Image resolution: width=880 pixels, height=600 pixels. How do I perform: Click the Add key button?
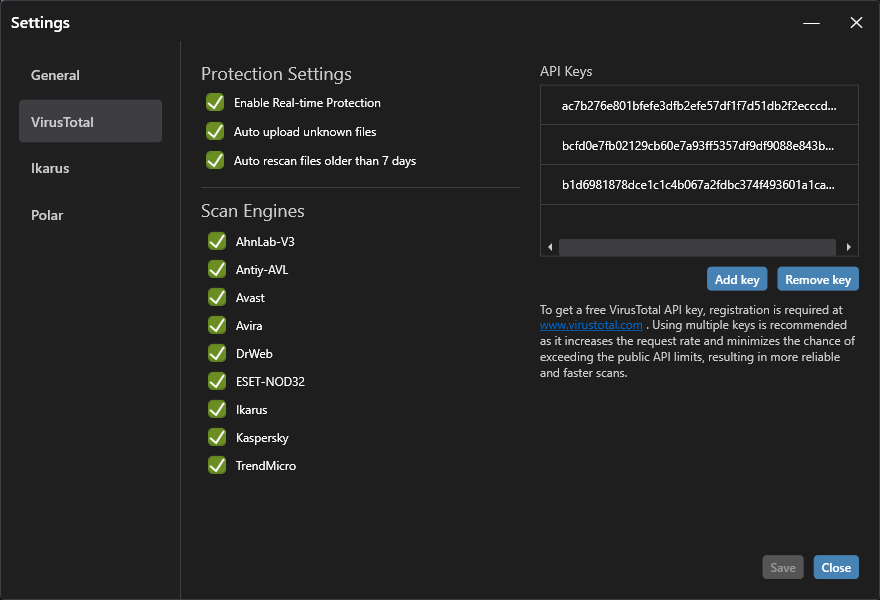pyautogui.click(x=737, y=280)
